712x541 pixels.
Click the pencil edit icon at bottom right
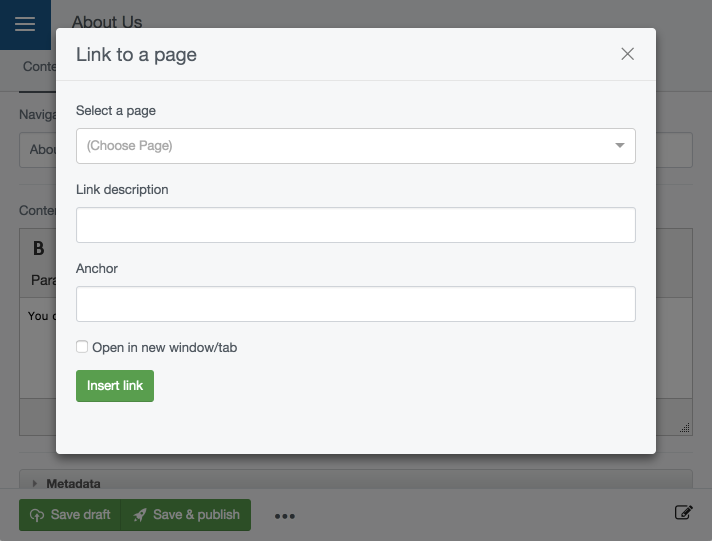tap(684, 513)
